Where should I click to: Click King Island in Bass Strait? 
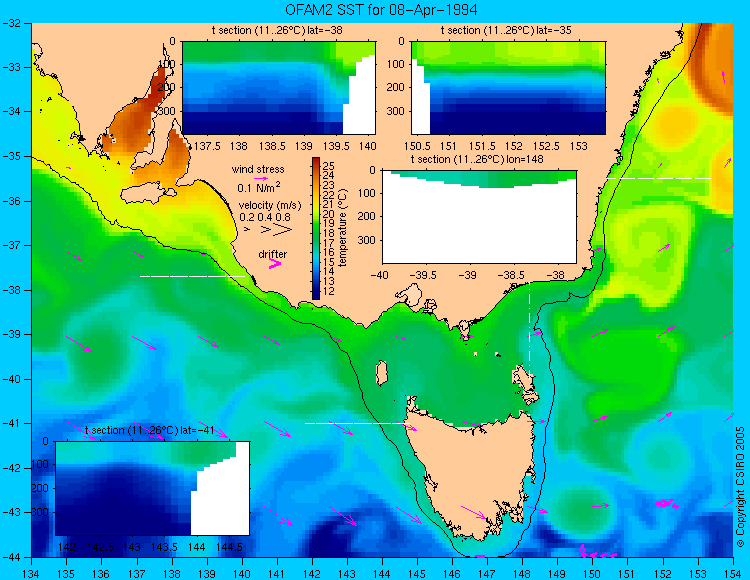pos(381,373)
